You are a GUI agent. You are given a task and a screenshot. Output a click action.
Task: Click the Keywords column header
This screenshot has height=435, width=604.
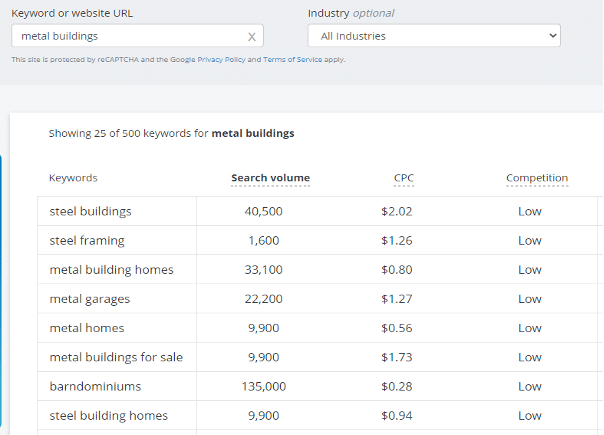click(x=73, y=178)
